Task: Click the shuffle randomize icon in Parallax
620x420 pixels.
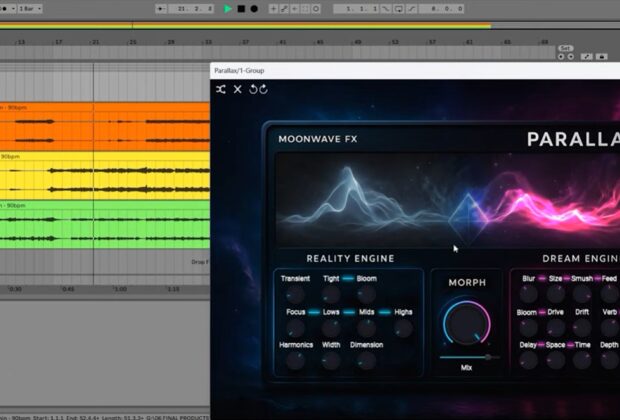Action: pyautogui.click(x=221, y=89)
